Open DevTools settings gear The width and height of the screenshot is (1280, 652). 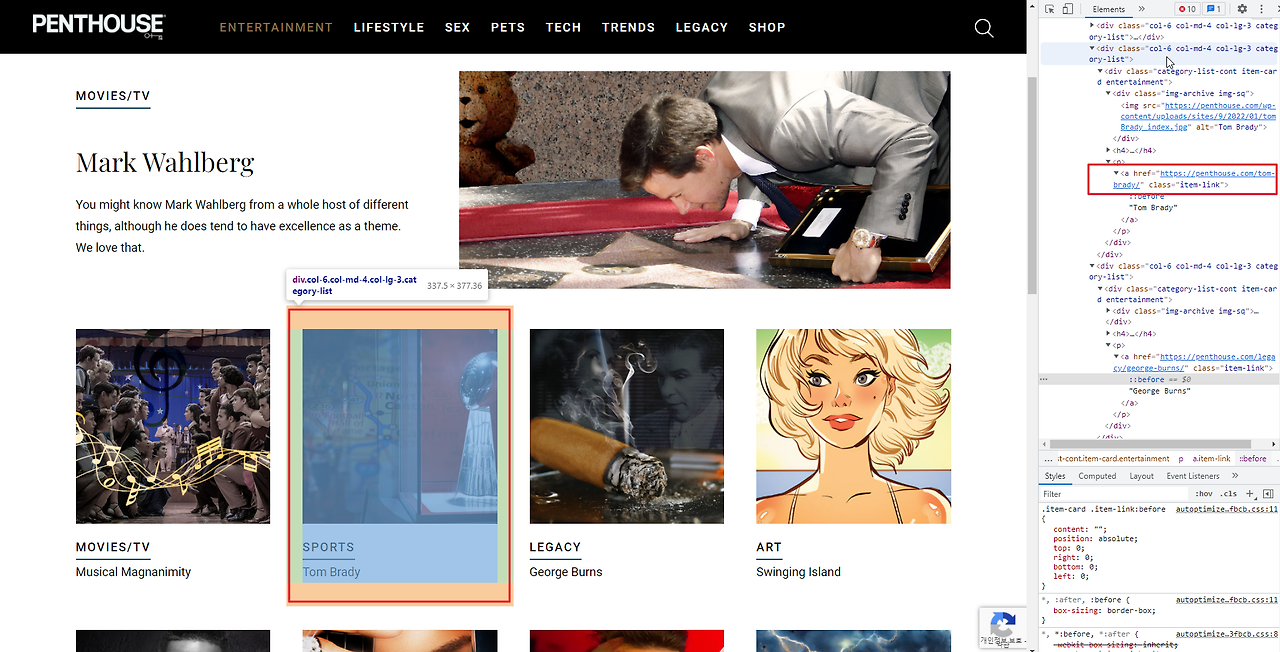[1243, 9]
